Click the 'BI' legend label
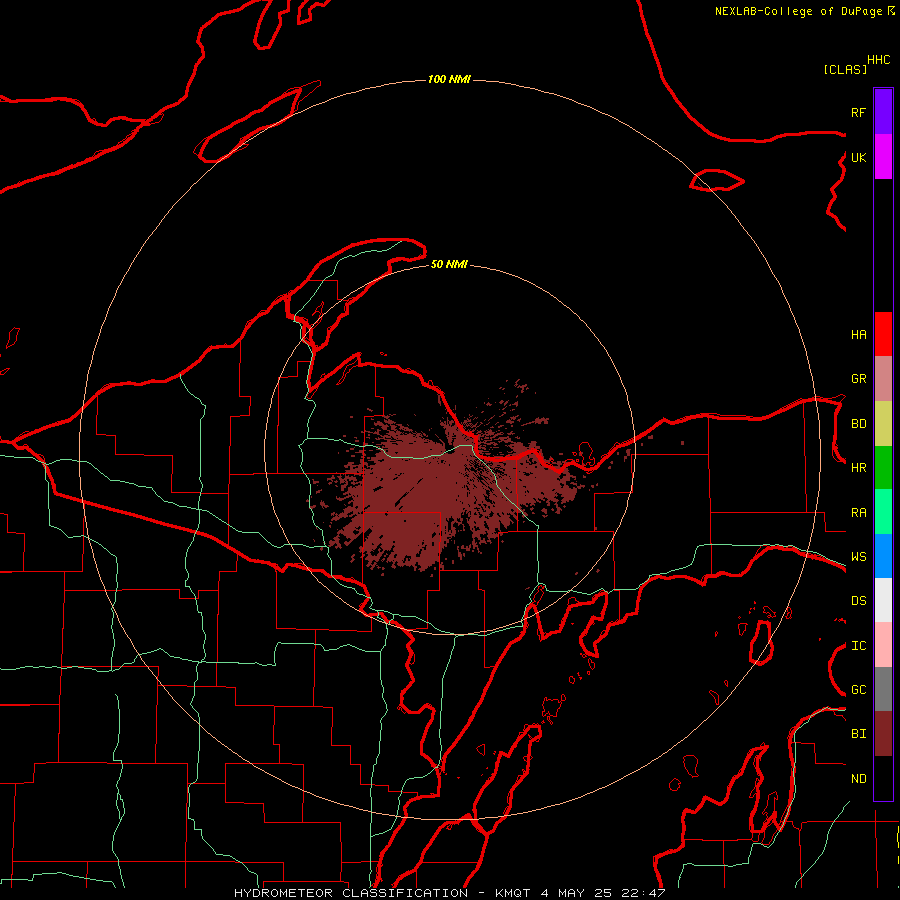Viewport: 900px width, 900px height. point(858,734)
